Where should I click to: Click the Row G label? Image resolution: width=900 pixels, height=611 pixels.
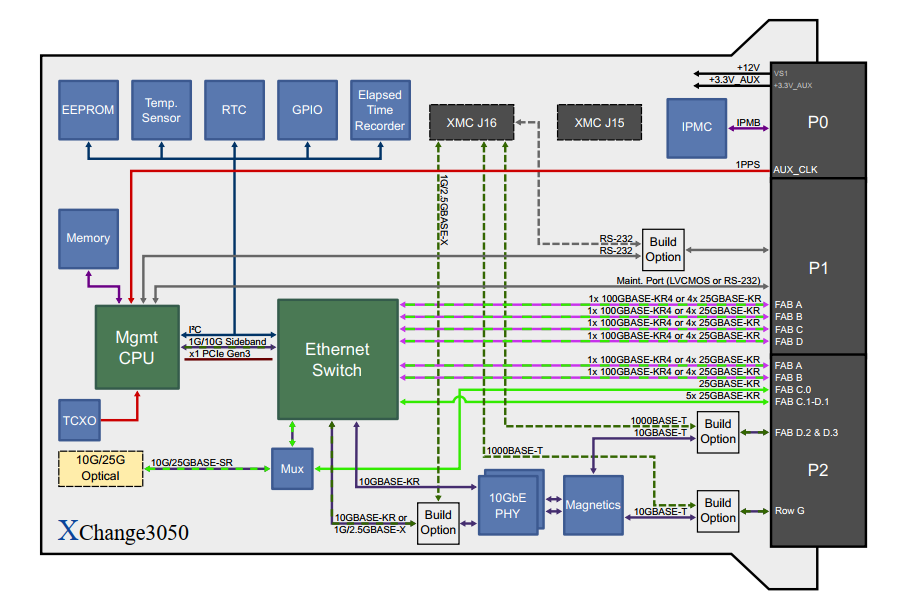tap(790, 511)
